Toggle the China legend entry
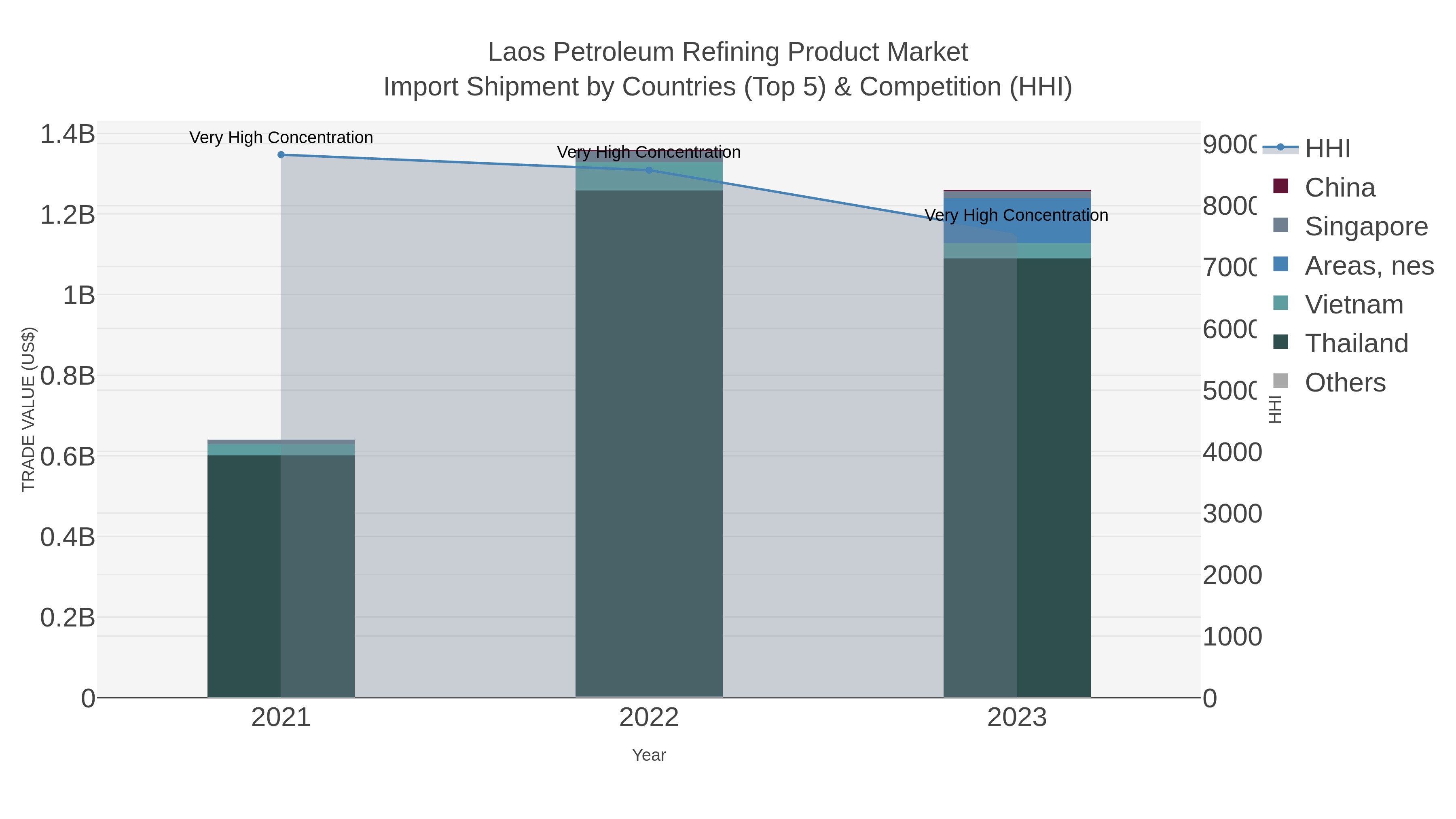Image resolution: width=1456 pixels, height=819 pixels. (1324, 187)
